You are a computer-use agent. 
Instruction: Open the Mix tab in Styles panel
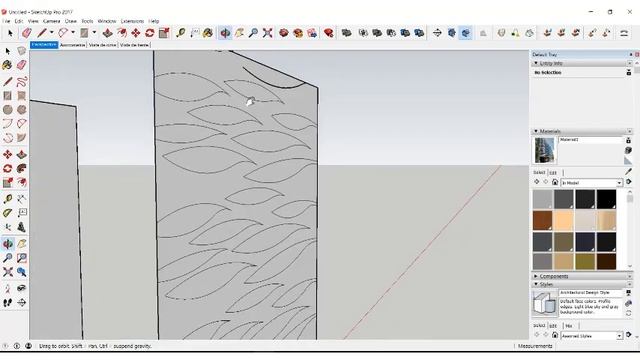pos(569,326)
